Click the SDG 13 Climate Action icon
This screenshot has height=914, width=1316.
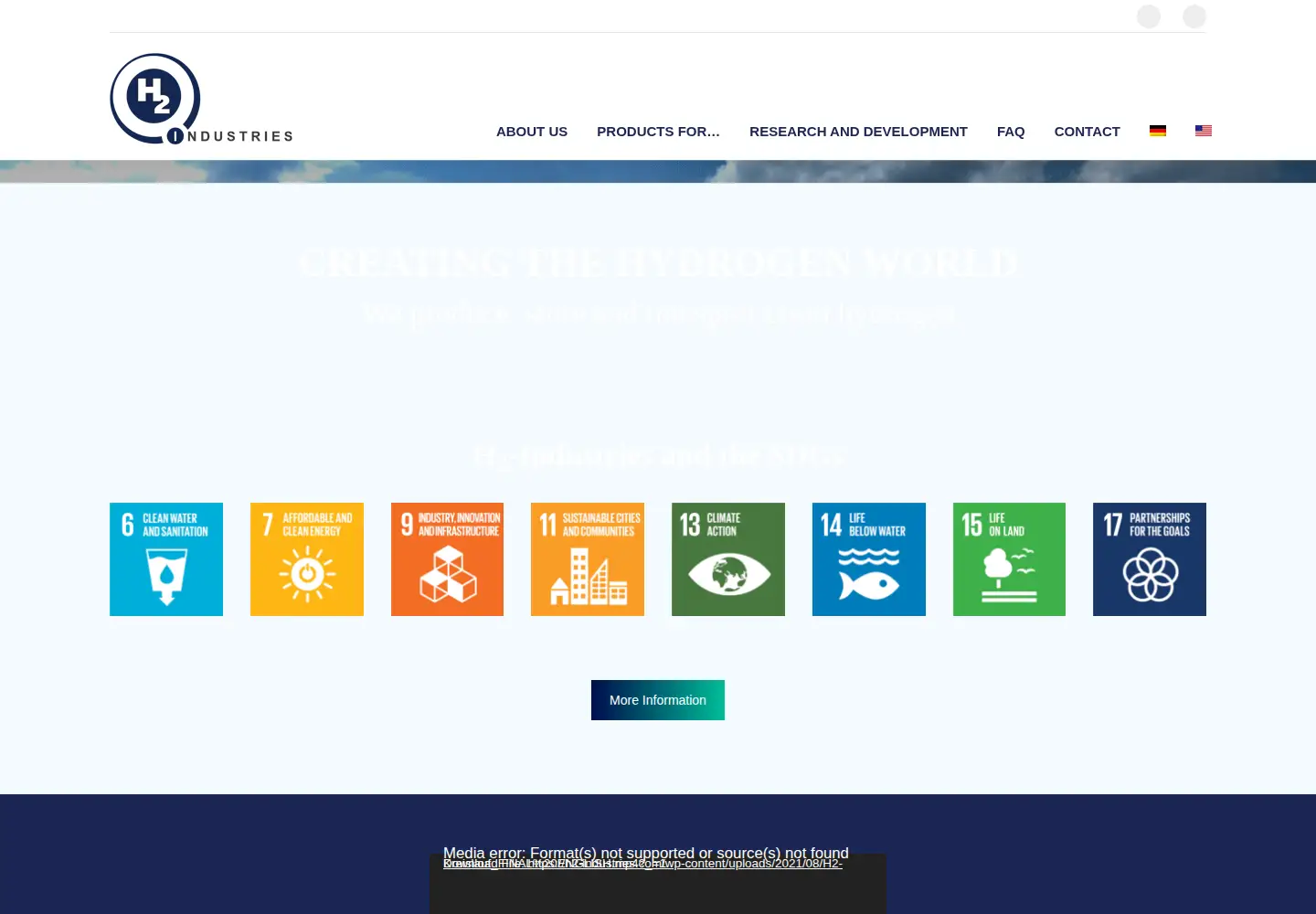click(x=728, y=559)
